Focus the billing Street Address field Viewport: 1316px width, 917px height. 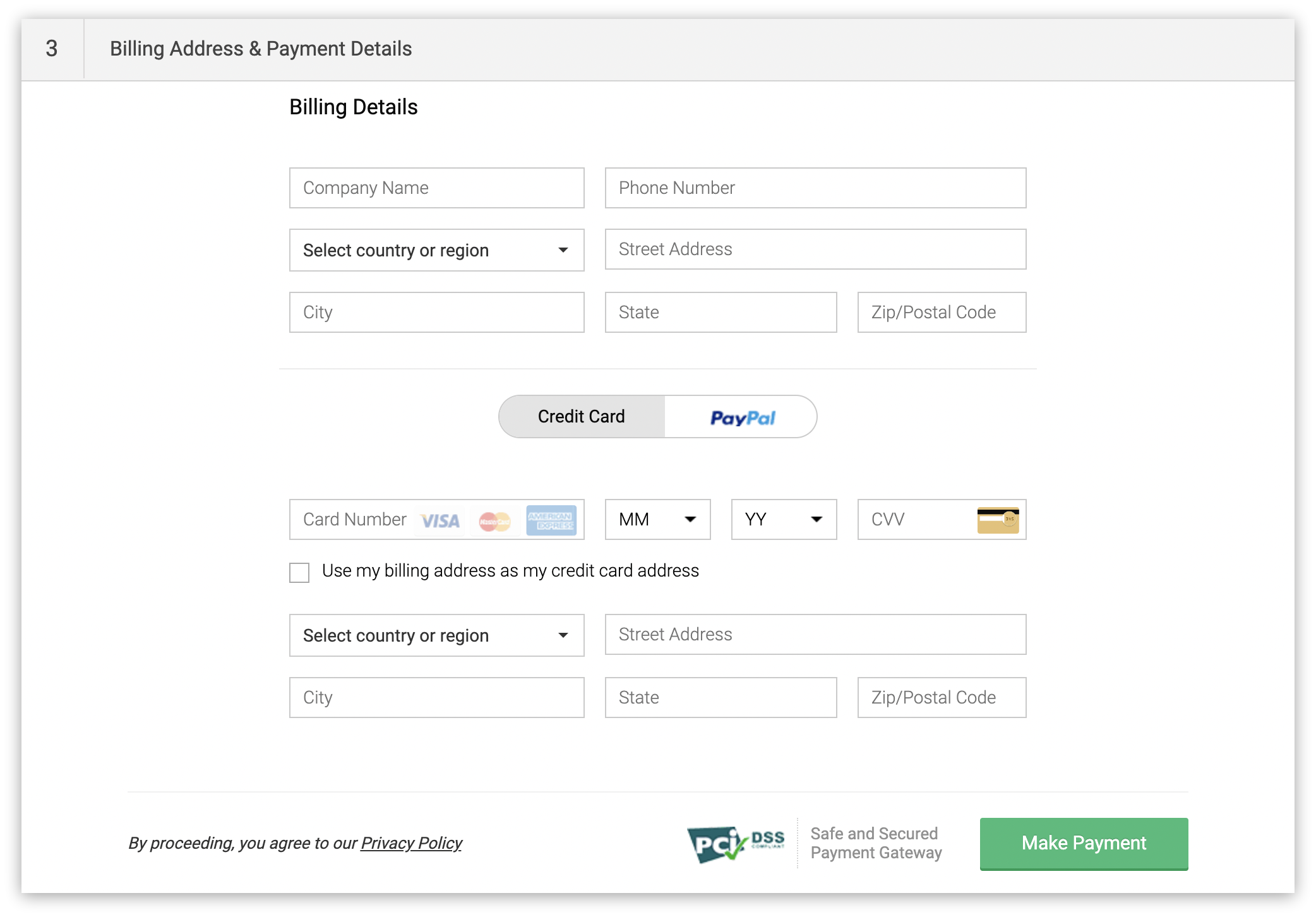point(816,249)
